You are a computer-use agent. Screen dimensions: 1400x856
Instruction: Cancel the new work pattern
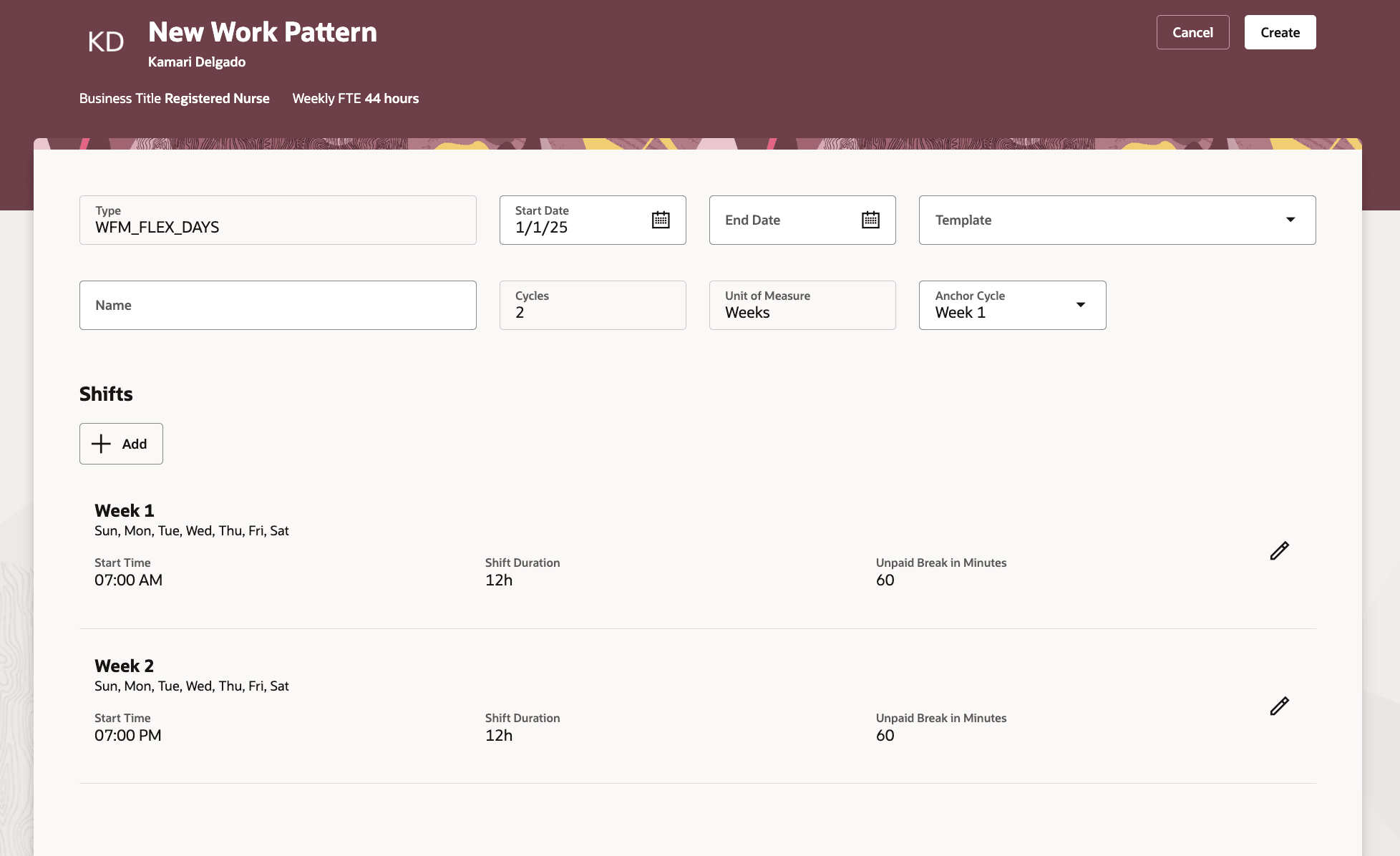tap(1192, 32)
